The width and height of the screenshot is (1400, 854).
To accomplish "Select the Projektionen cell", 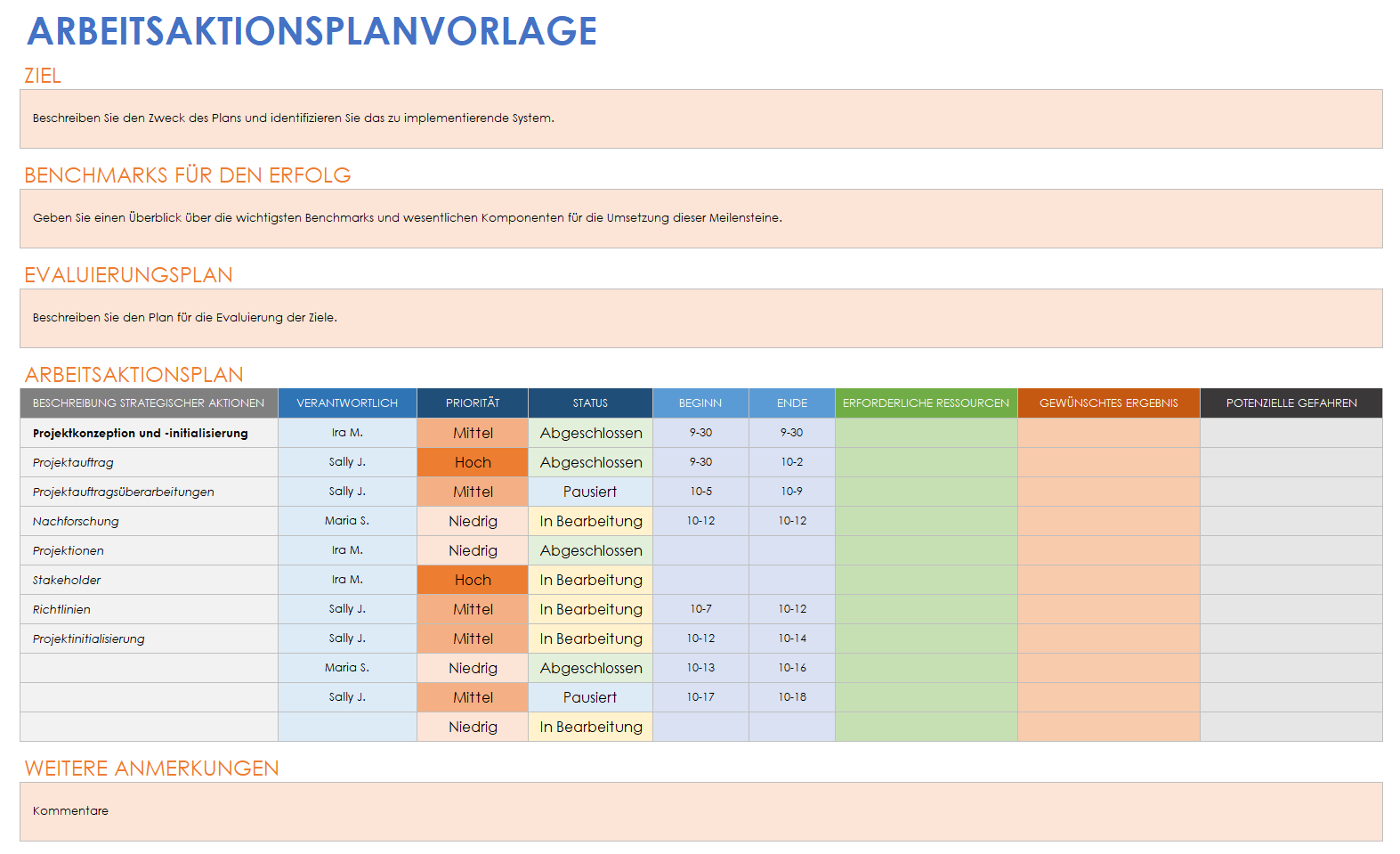I will (x=149, y=550).
